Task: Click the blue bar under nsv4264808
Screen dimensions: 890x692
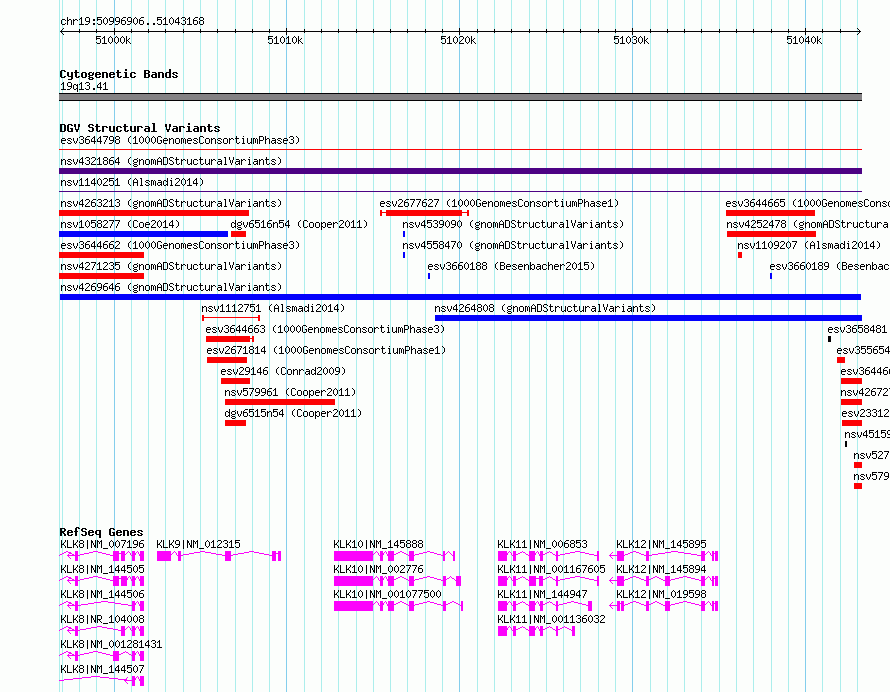Action: click(x=648, y=318)
